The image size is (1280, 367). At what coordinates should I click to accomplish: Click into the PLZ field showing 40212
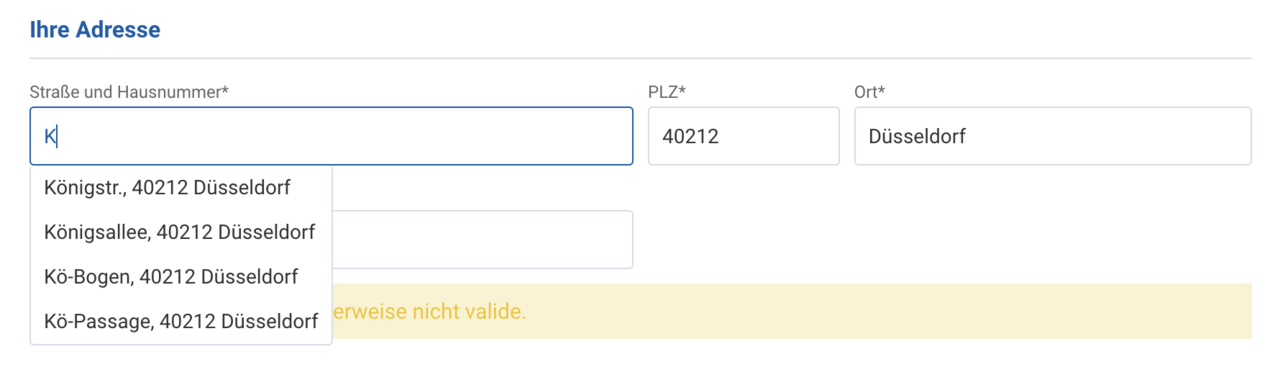743,136
